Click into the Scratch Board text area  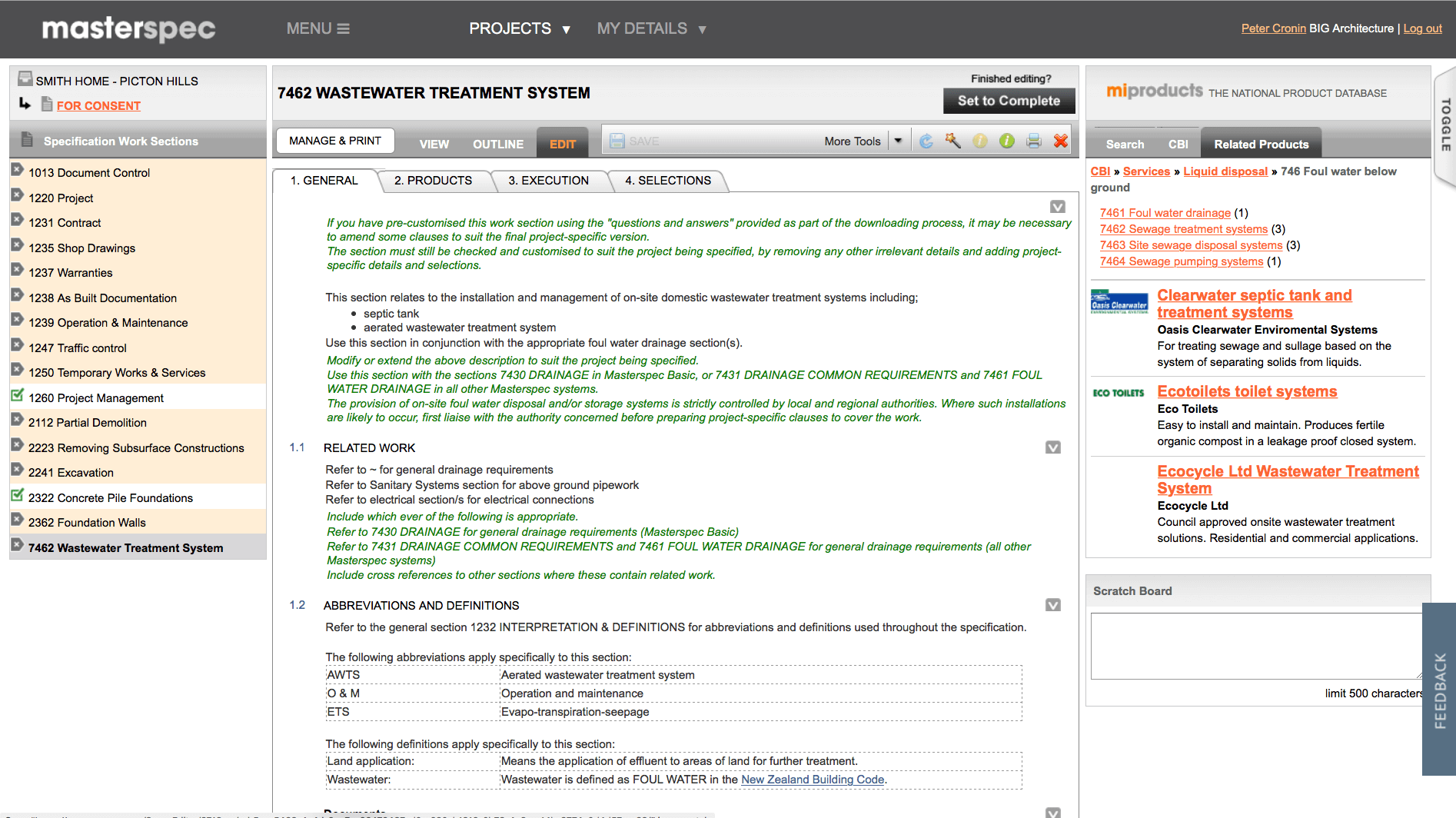(1255, 646)
